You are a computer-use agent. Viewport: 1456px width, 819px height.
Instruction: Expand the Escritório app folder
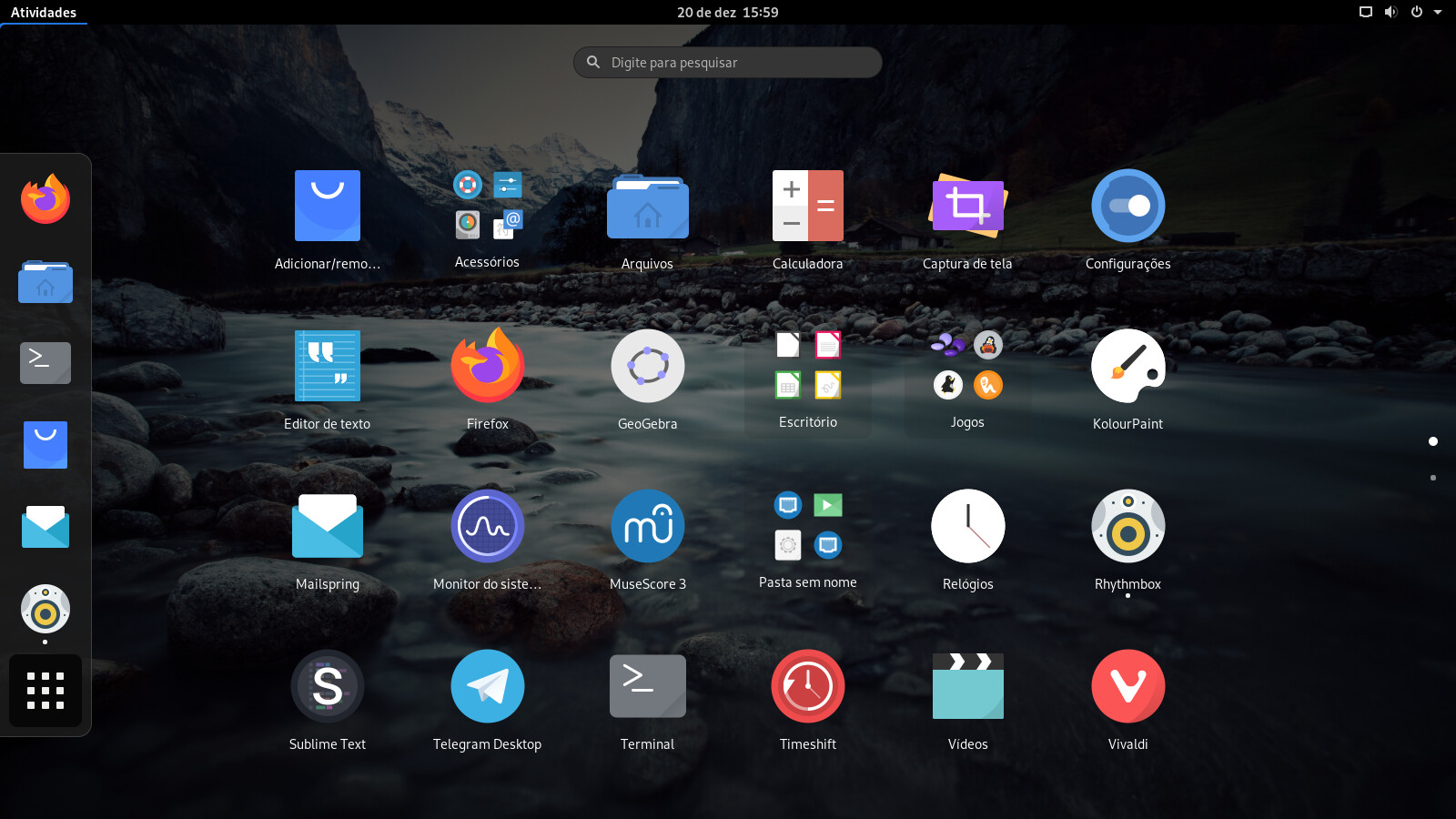pyautogui.click(x=807, y=367)
